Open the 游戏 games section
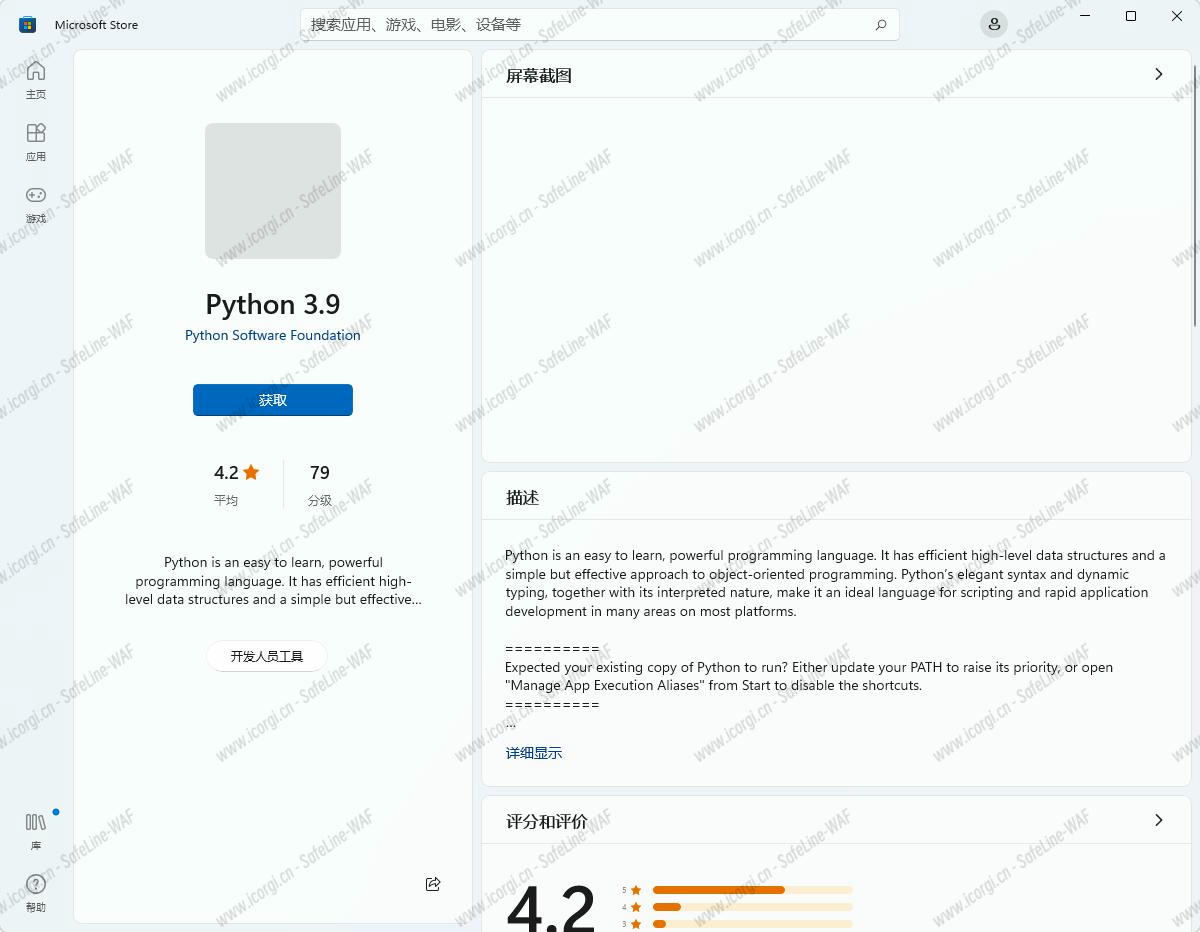Screen dimensions: 1200x932 (x=36, y=204)
